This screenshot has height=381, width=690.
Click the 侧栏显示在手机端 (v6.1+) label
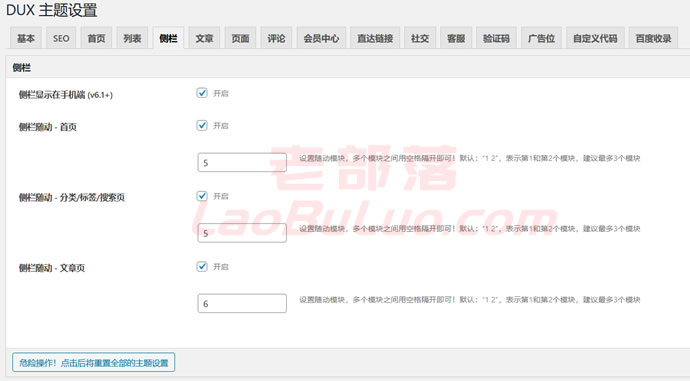click(66, 95)
